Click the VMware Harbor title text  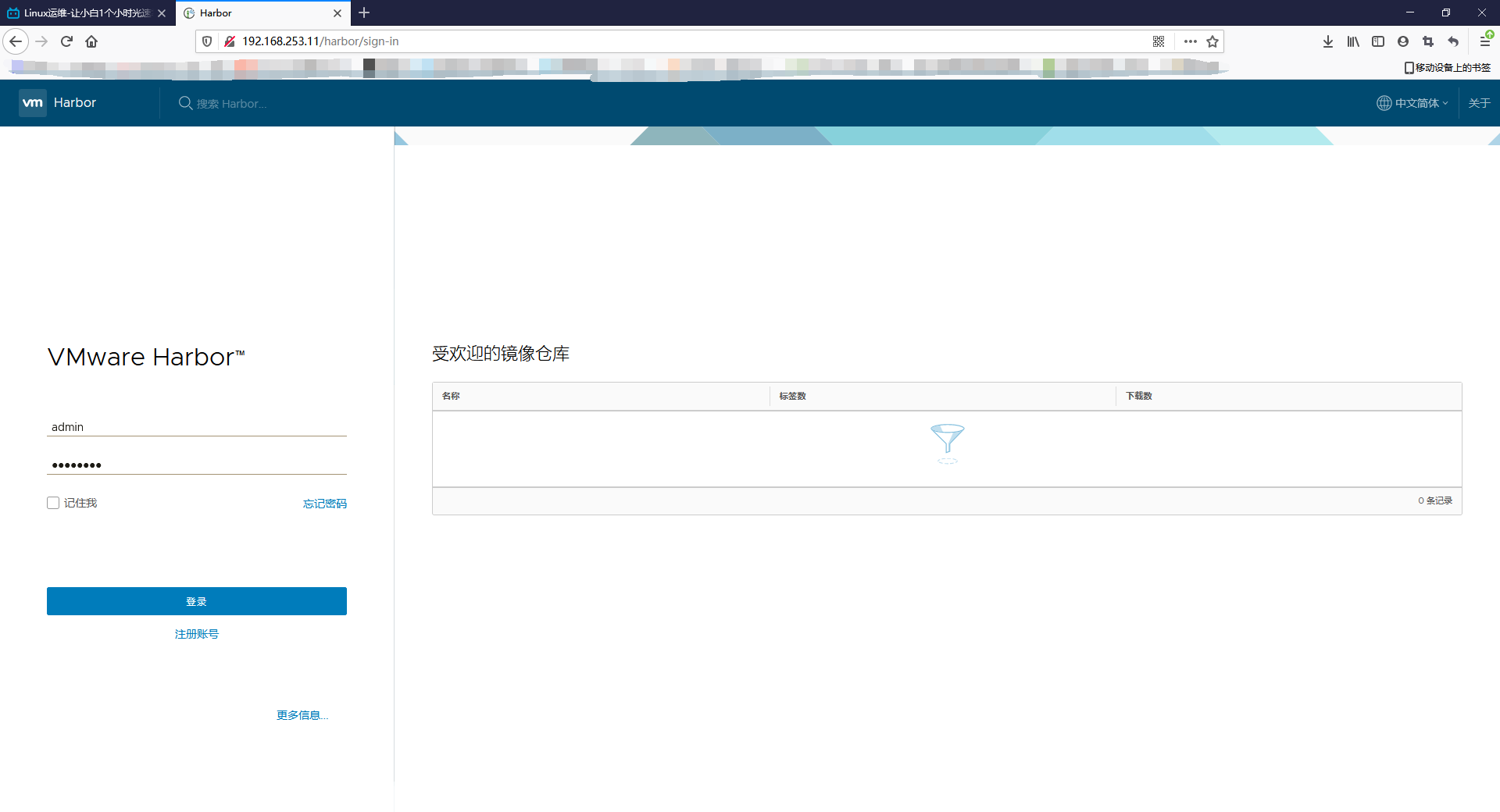[x=146, y=357]
